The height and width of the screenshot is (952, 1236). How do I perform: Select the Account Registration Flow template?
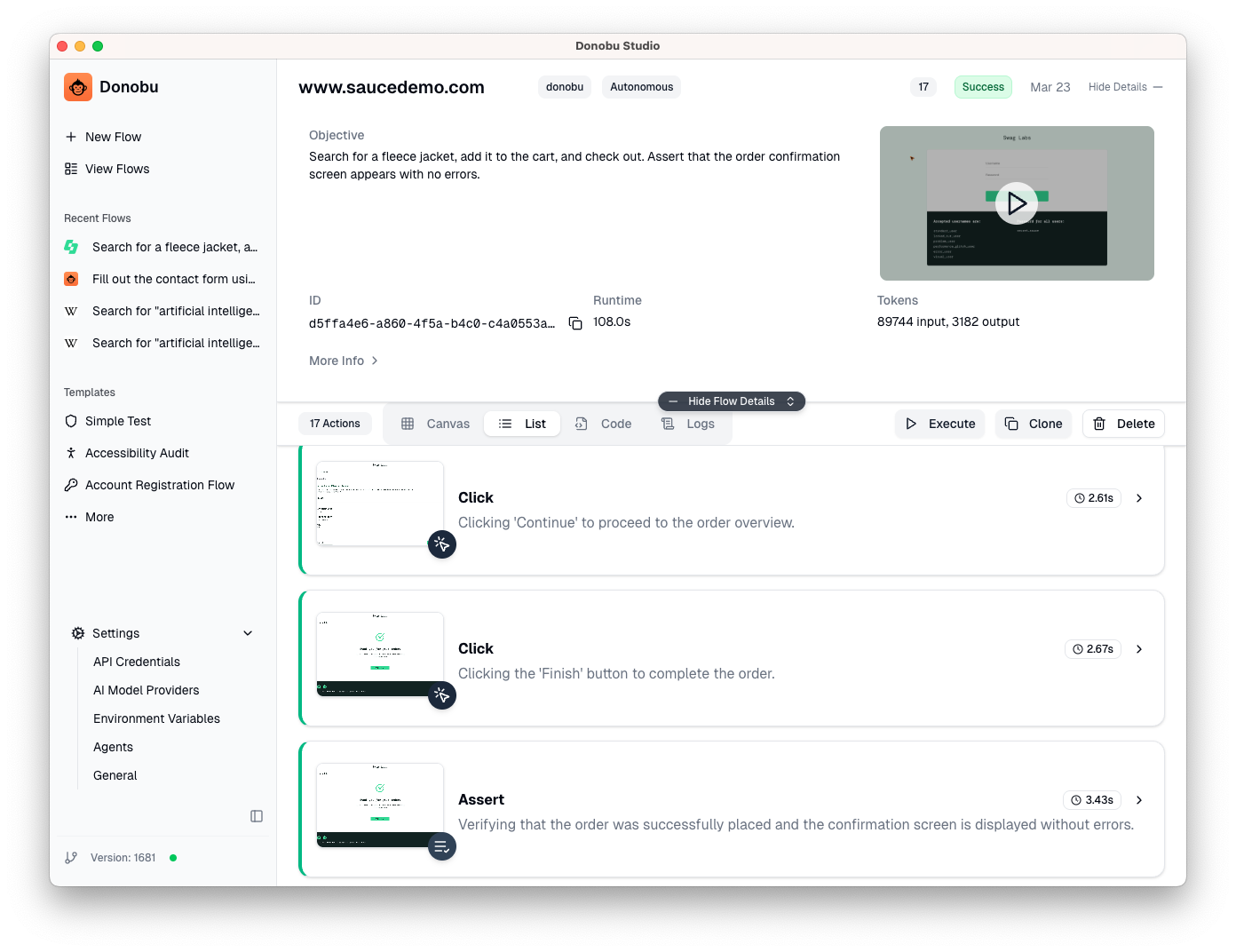tap(159, 485)
